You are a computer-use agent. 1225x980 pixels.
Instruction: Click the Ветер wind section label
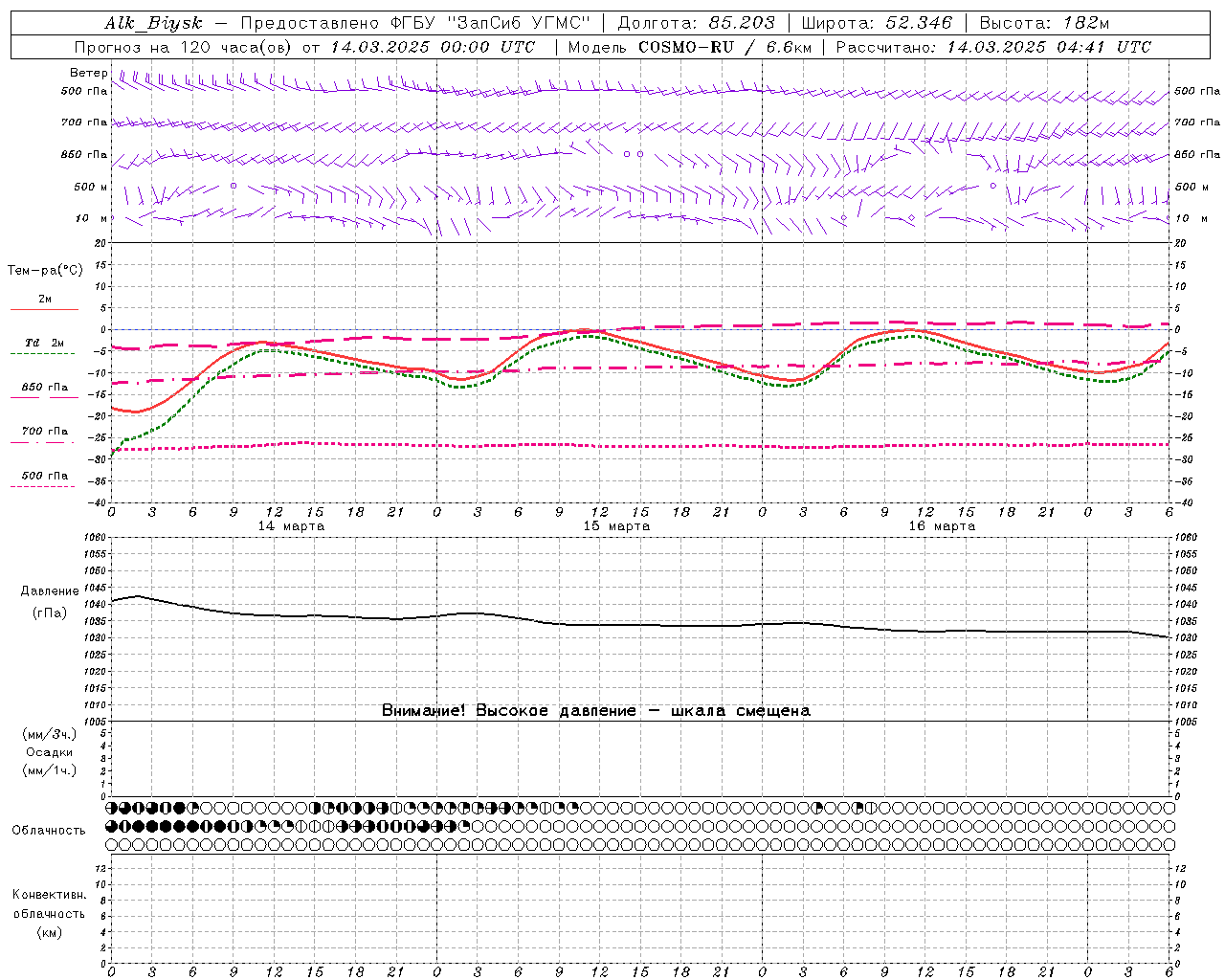[89, 73]
